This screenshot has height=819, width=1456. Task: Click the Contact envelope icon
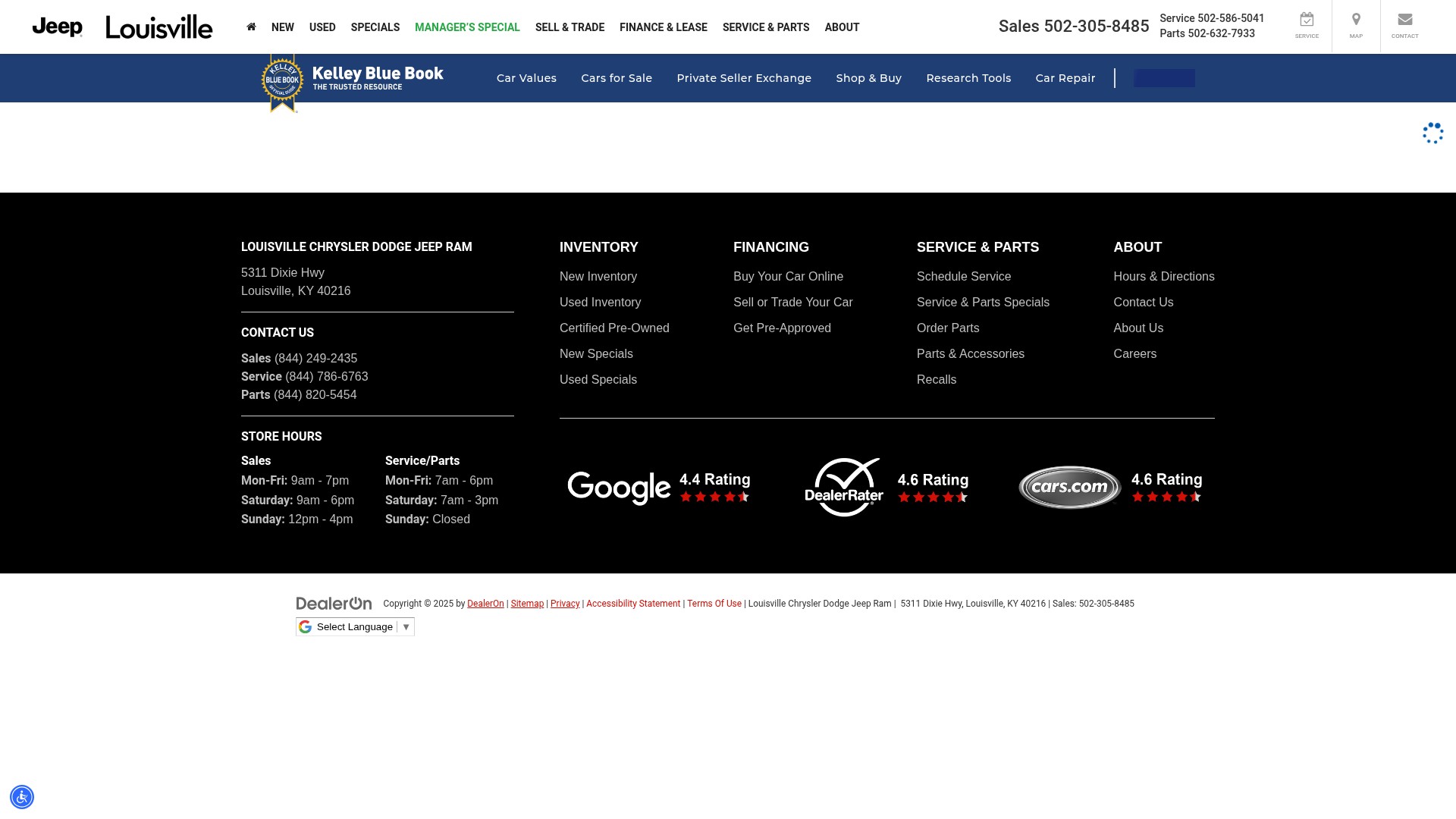[1404, 26]
